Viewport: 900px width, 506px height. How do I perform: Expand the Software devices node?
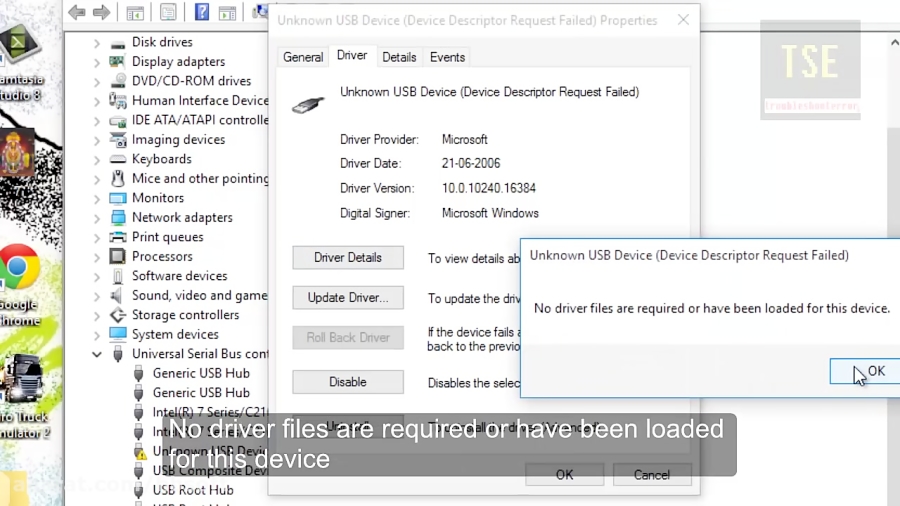[x=96, y=277]
